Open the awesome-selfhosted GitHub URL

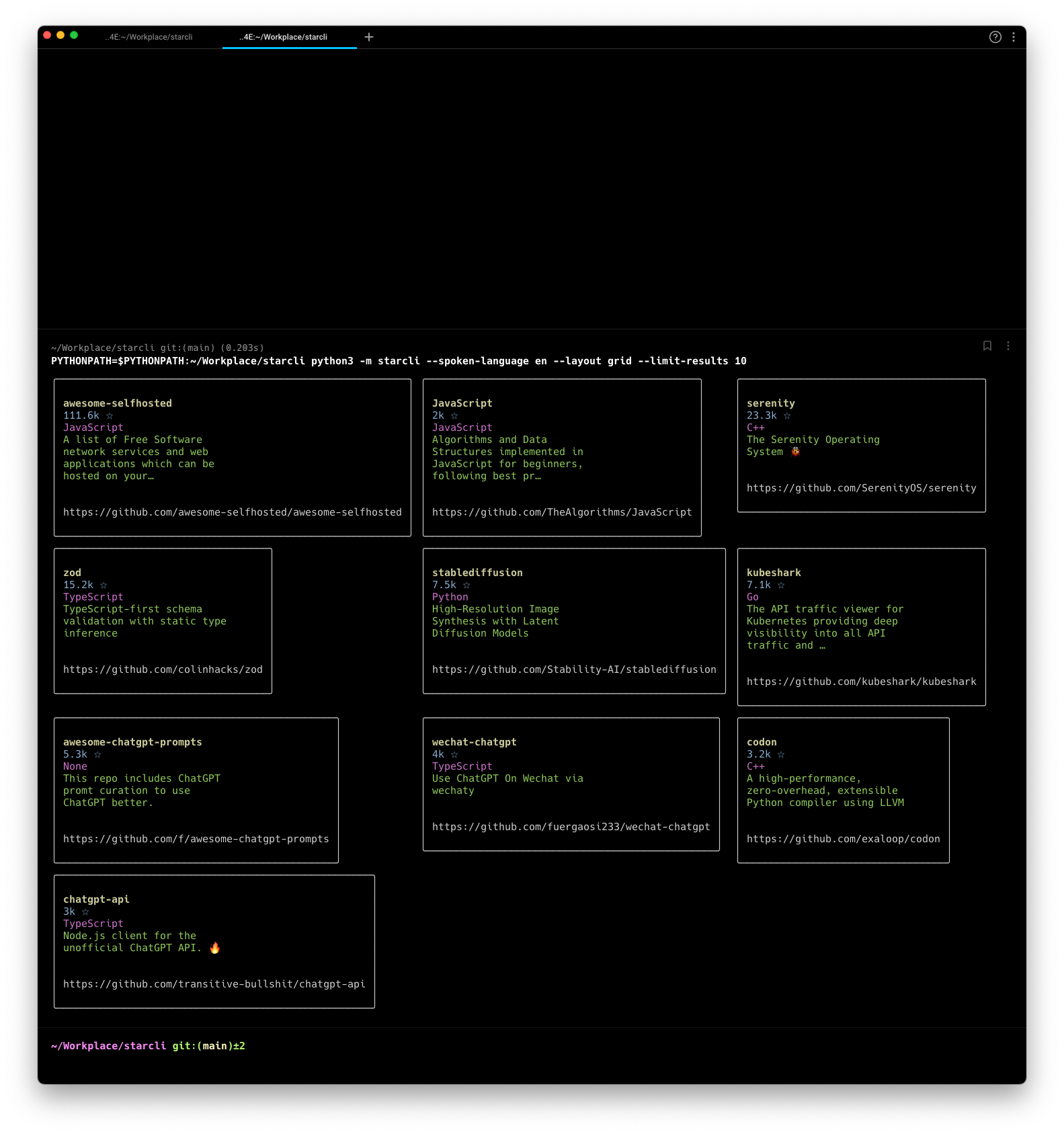tap(233, 512)
